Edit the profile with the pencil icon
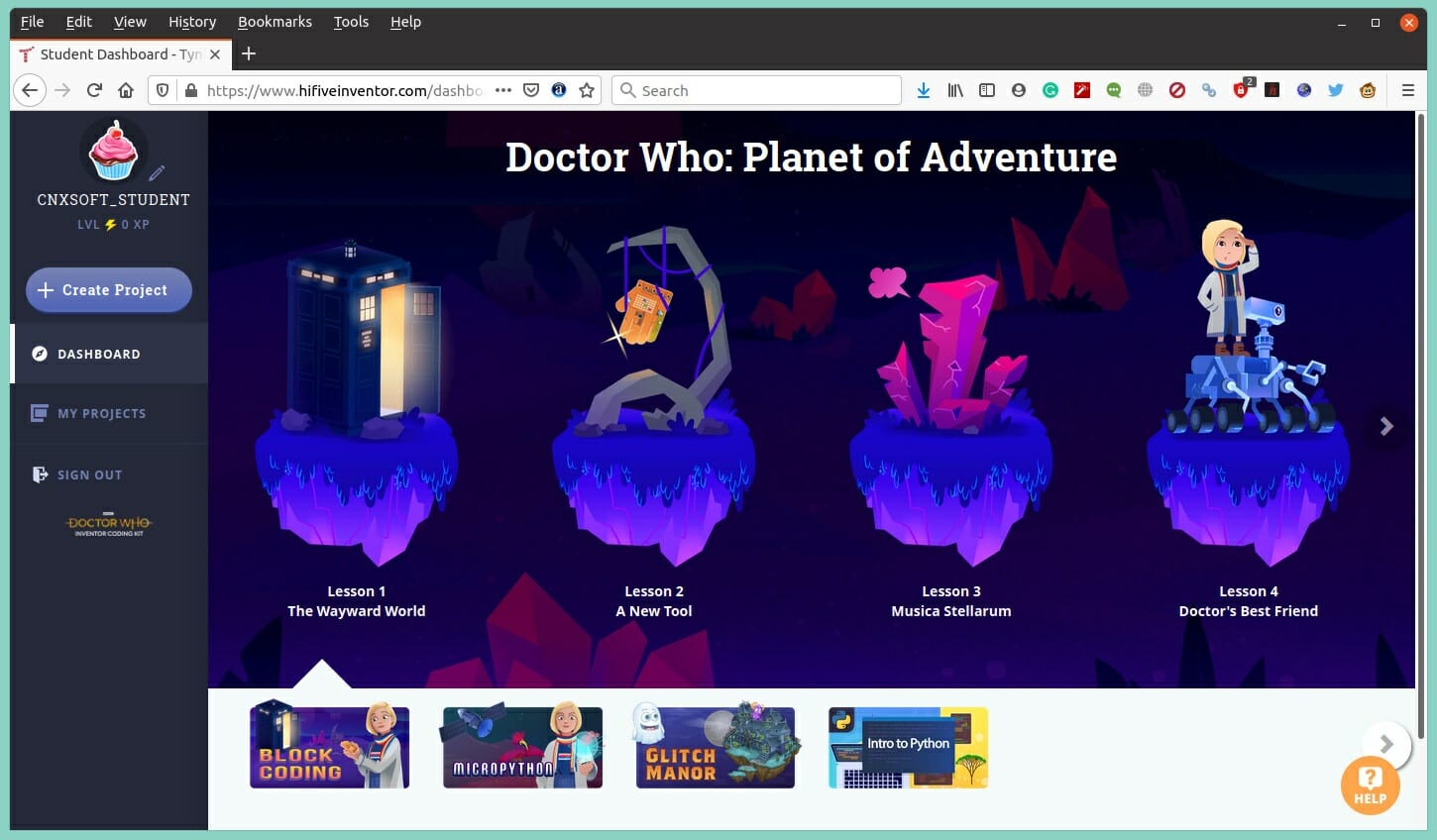 pos(157,173)
